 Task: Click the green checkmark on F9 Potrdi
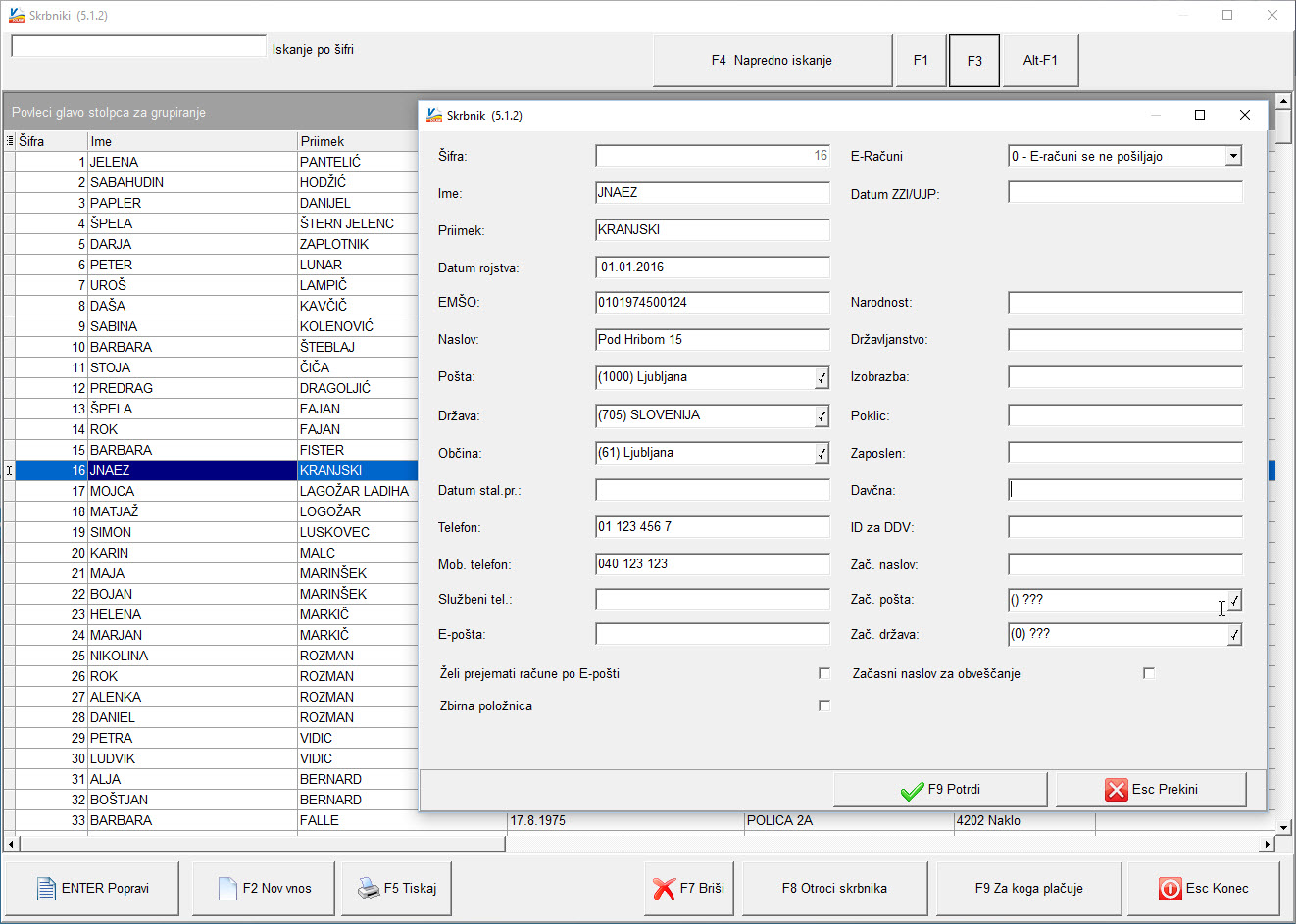[x=912, y=790]
